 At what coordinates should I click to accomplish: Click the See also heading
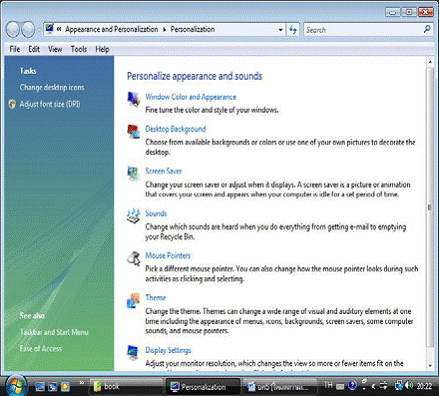tap(32, 316)
